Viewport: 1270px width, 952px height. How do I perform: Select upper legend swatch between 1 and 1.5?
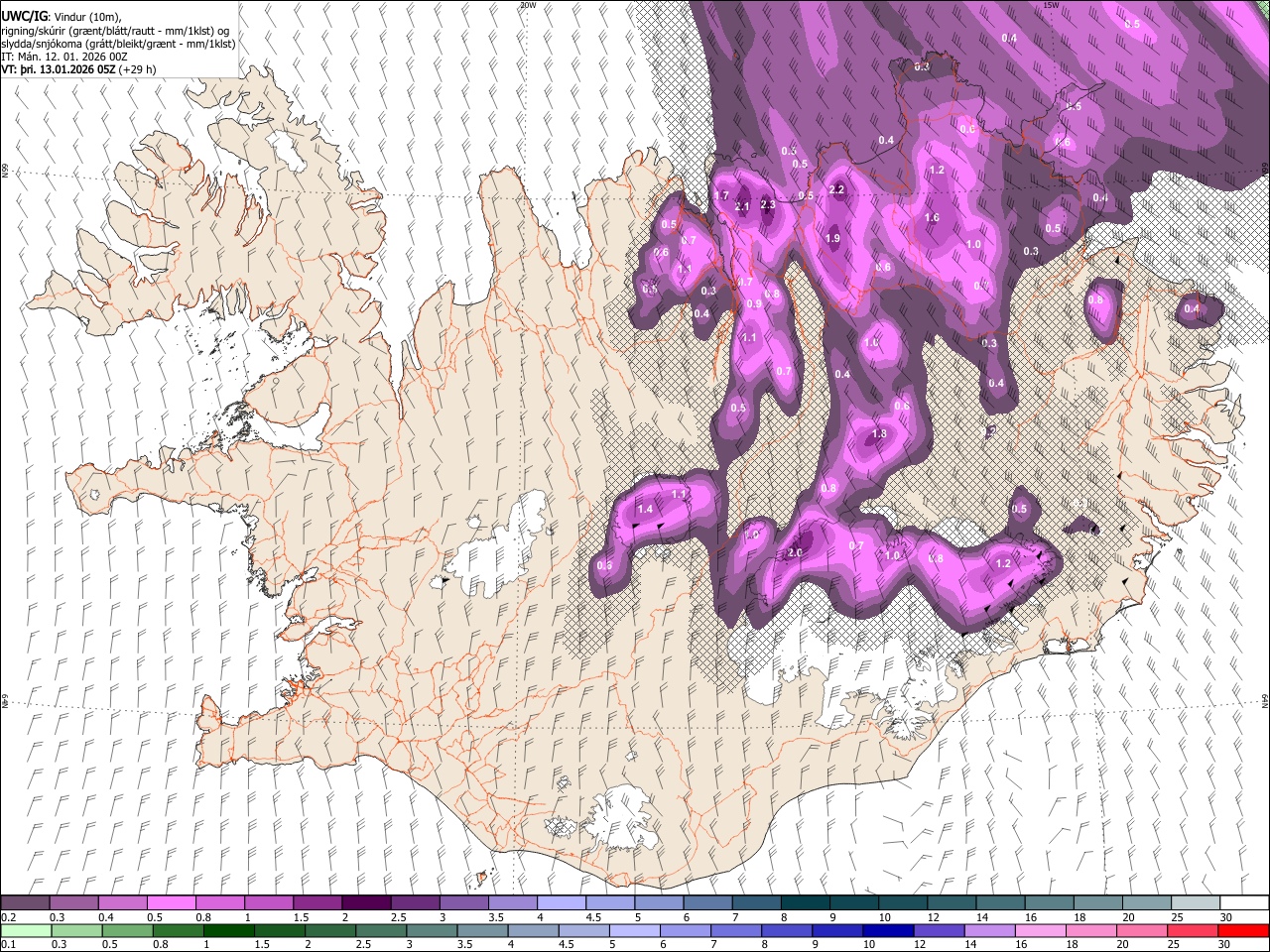pyautogui.click(x=268, y=903)
